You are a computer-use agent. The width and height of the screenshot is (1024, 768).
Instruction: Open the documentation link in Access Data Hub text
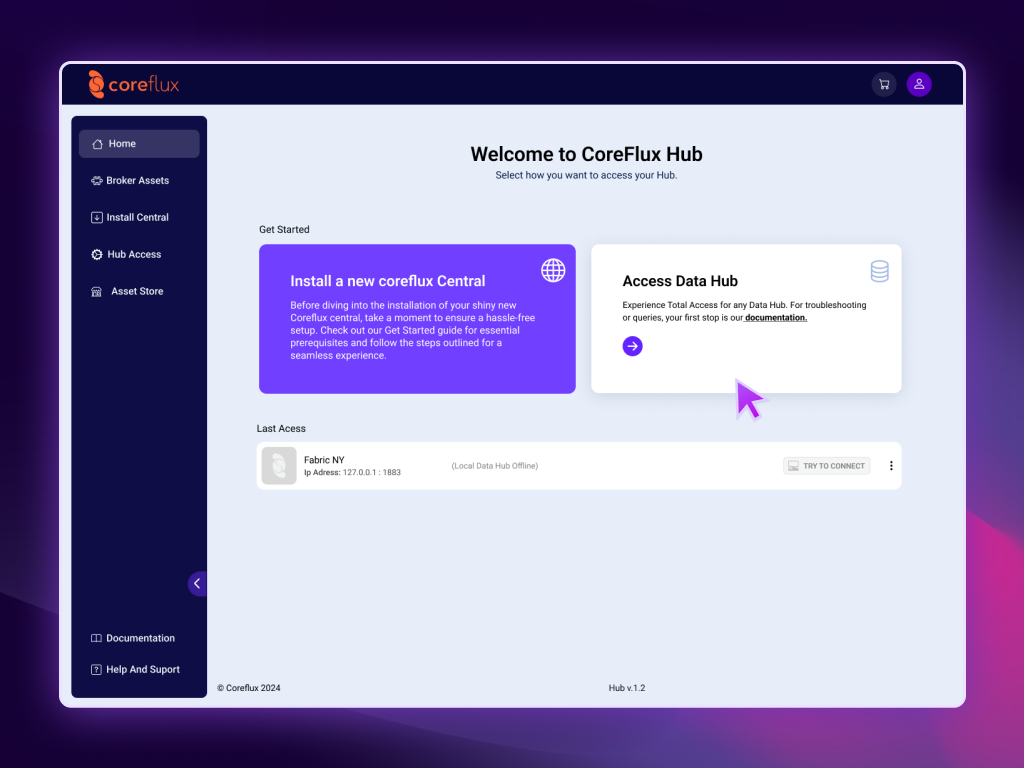[x=776, y=318]
